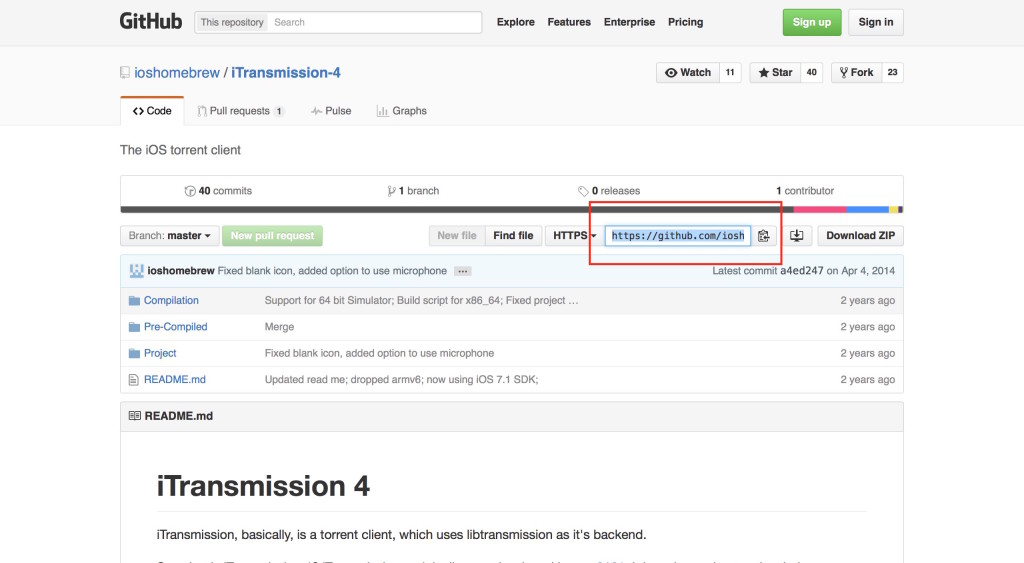Screen dimensions: 1024x563
Task: View the 1 contributor link
Action: pos(805,191)
